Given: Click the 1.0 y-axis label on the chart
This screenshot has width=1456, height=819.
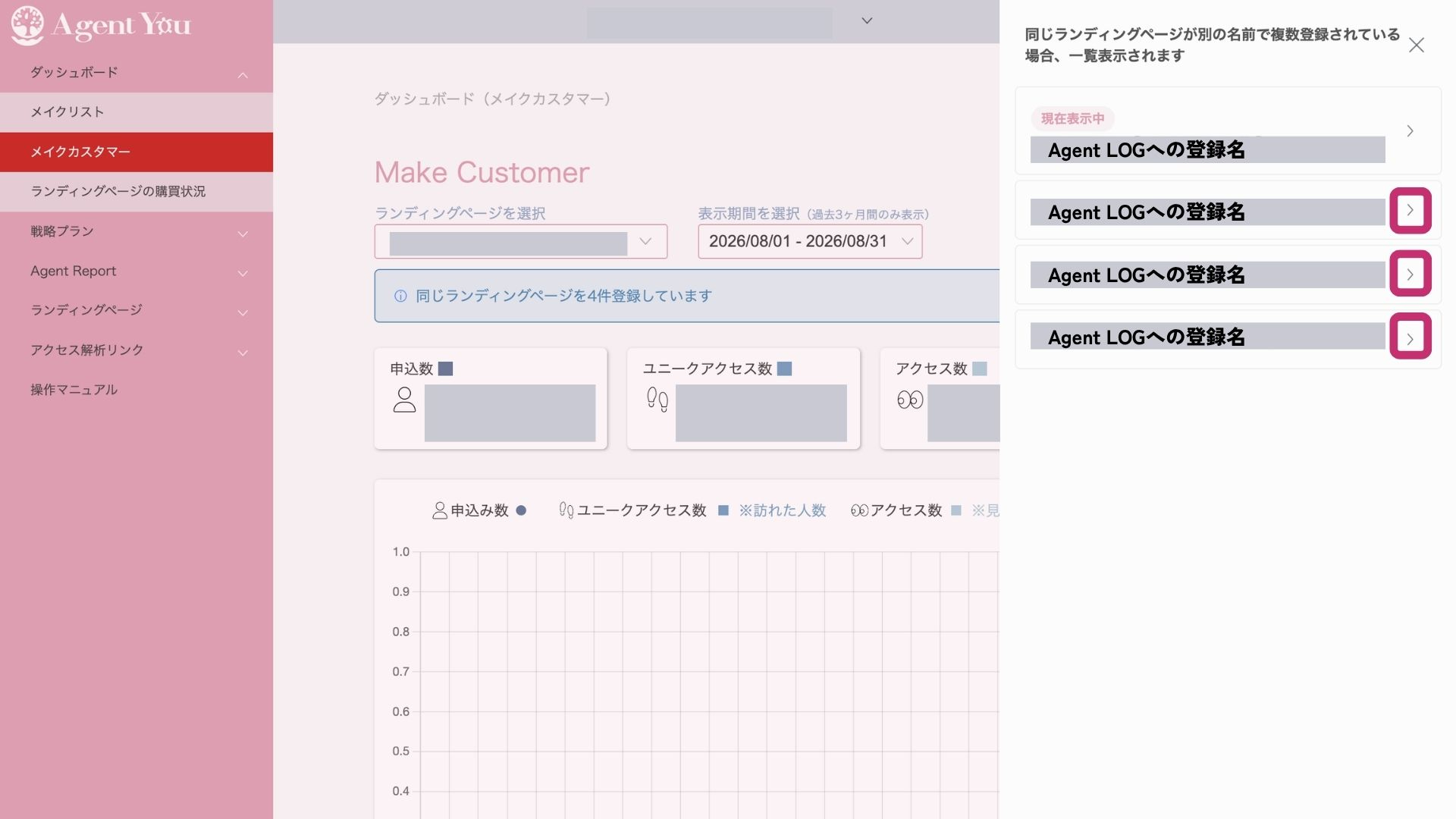Looking at the screenshot, I should [400, 552].
